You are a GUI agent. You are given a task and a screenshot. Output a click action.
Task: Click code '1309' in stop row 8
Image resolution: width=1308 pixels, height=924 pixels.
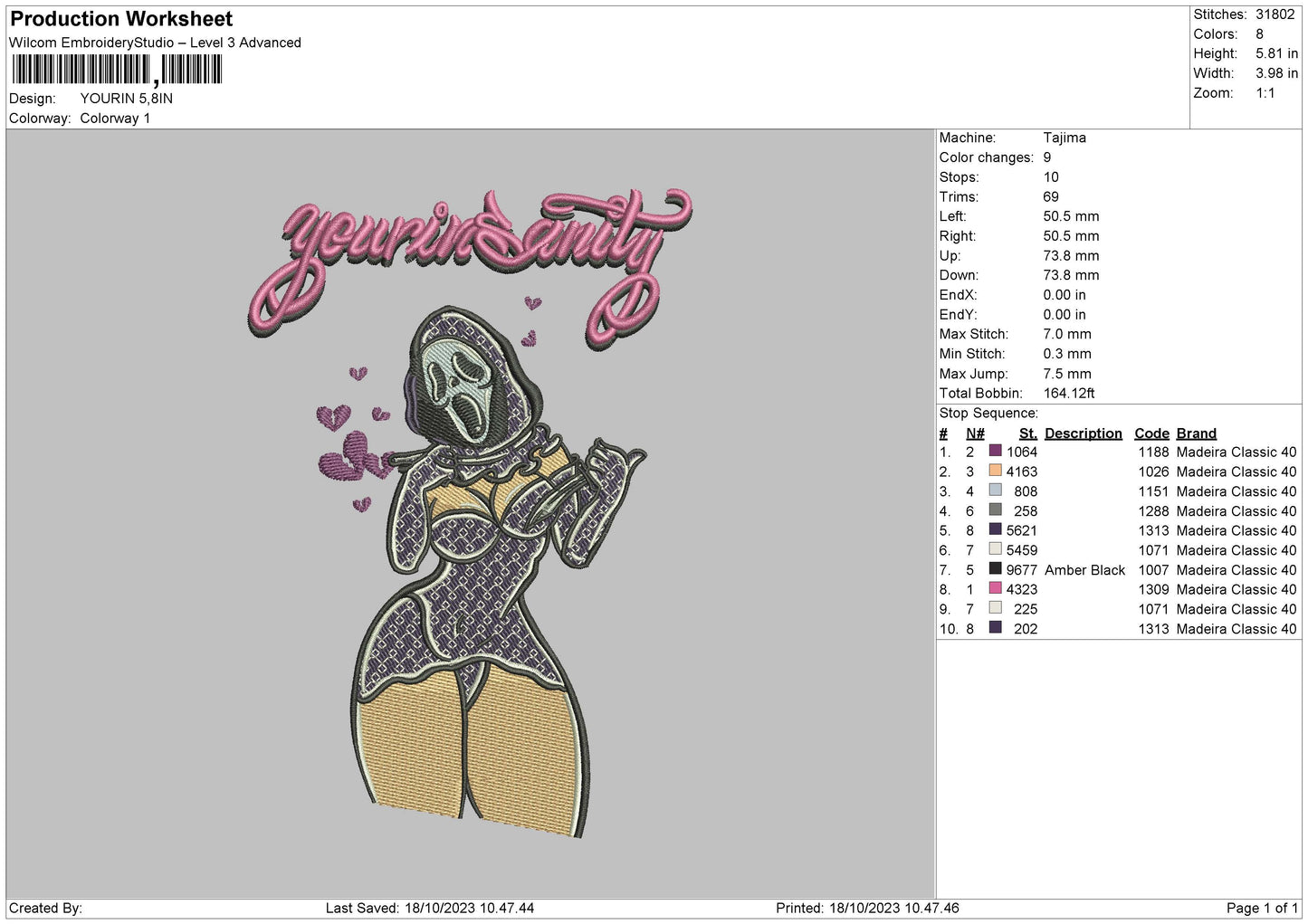tap(1153, 590)
